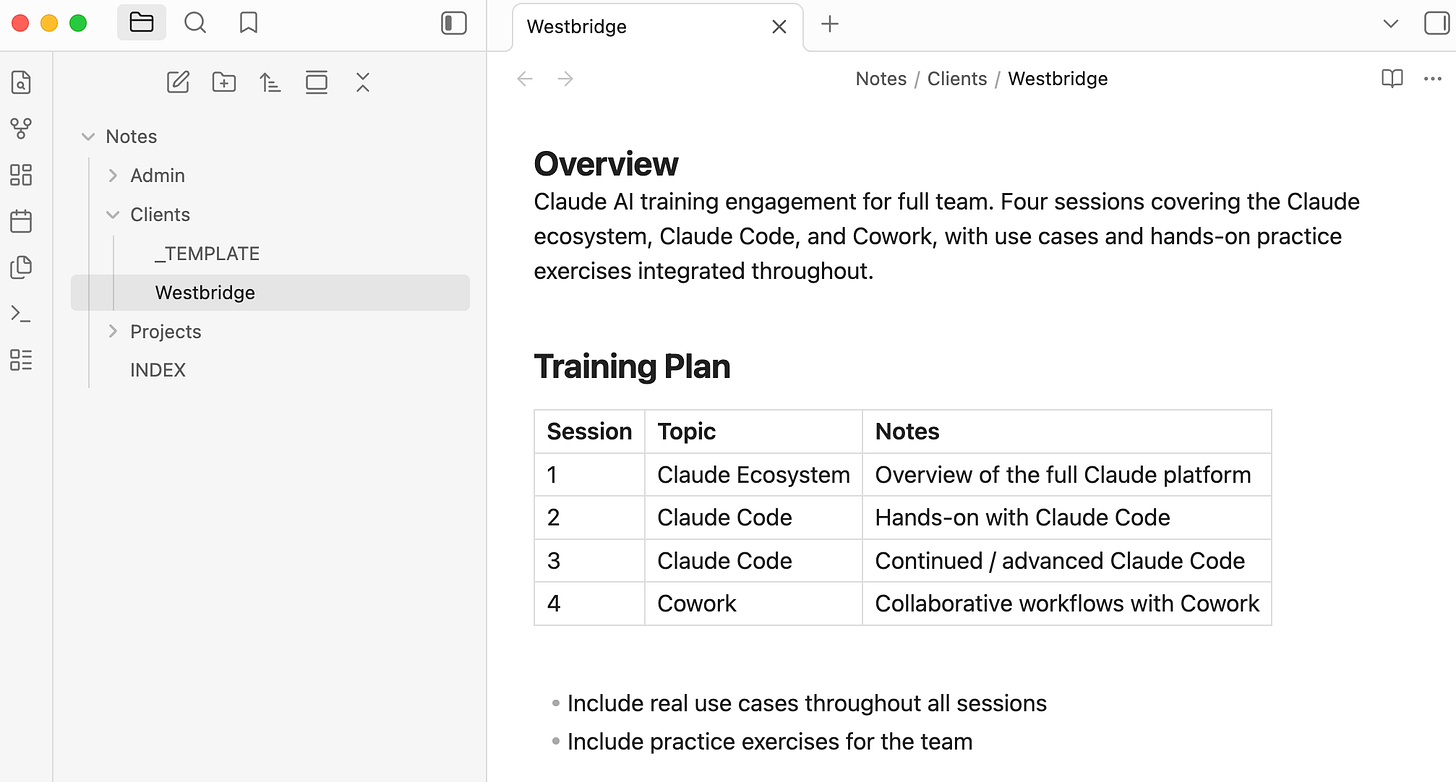The width and height of the screenshot is (1456, 782).
Task: Toggle the right sidebar
Action: [x=1436, y=24]
